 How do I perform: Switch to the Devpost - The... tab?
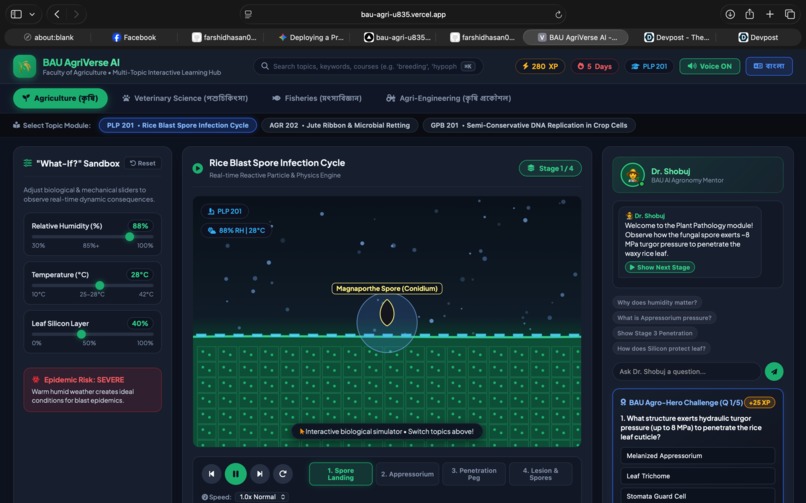point(676,37)
